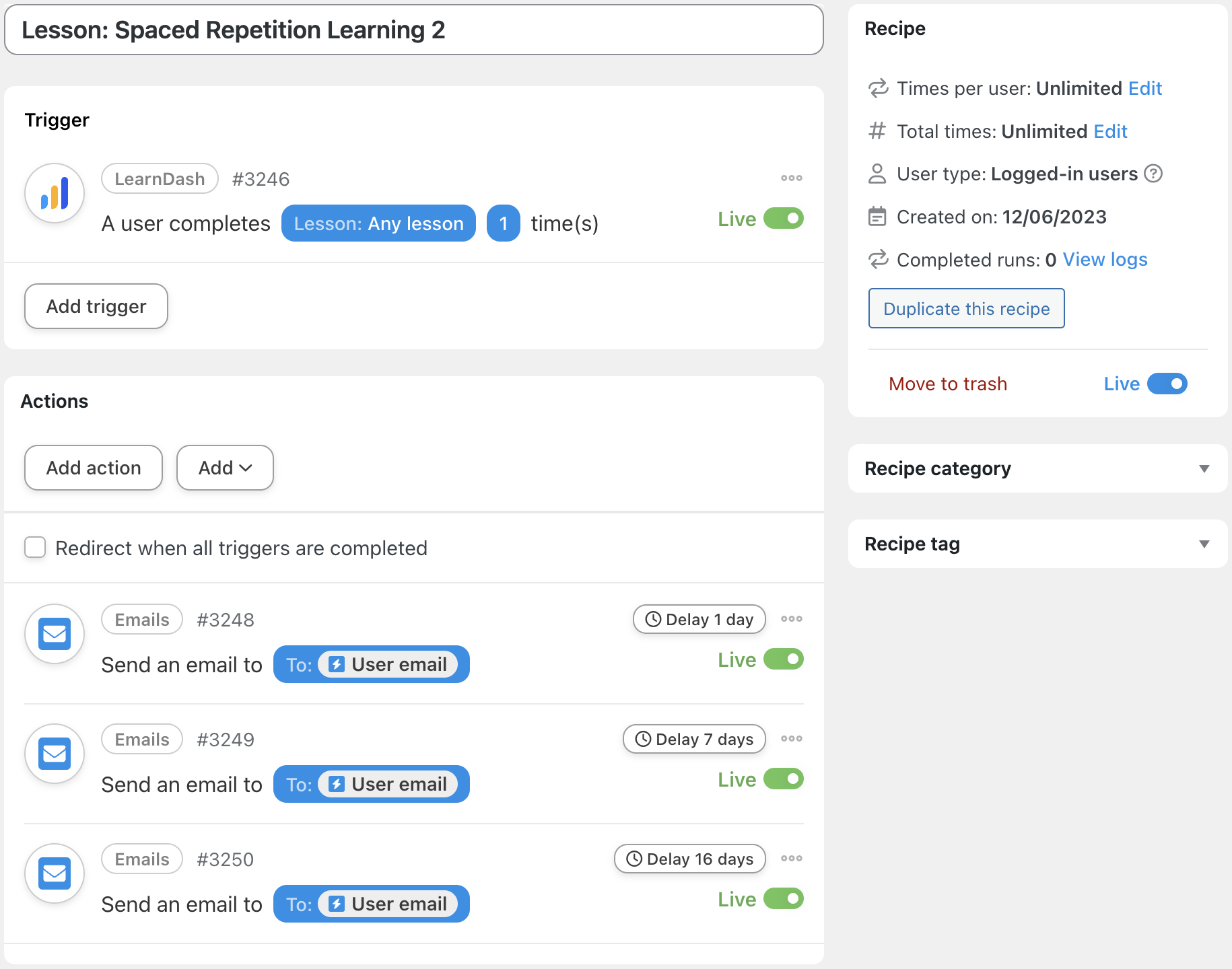This screenshot has width=1232, height=969.
Task: Disable the LearnDash trigger Live toggle
Action: point(784,219)
